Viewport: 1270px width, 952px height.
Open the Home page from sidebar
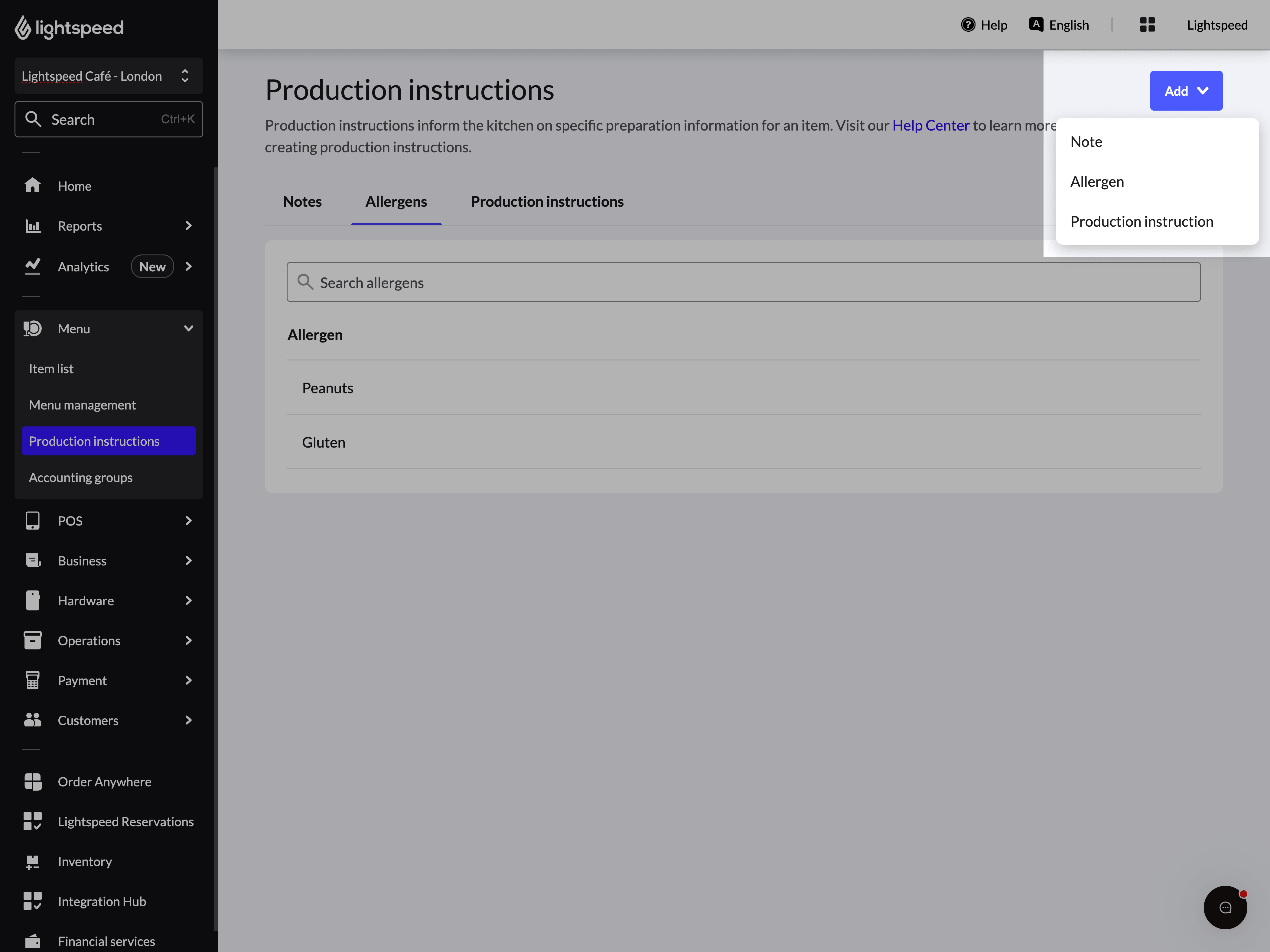[33, 185]
